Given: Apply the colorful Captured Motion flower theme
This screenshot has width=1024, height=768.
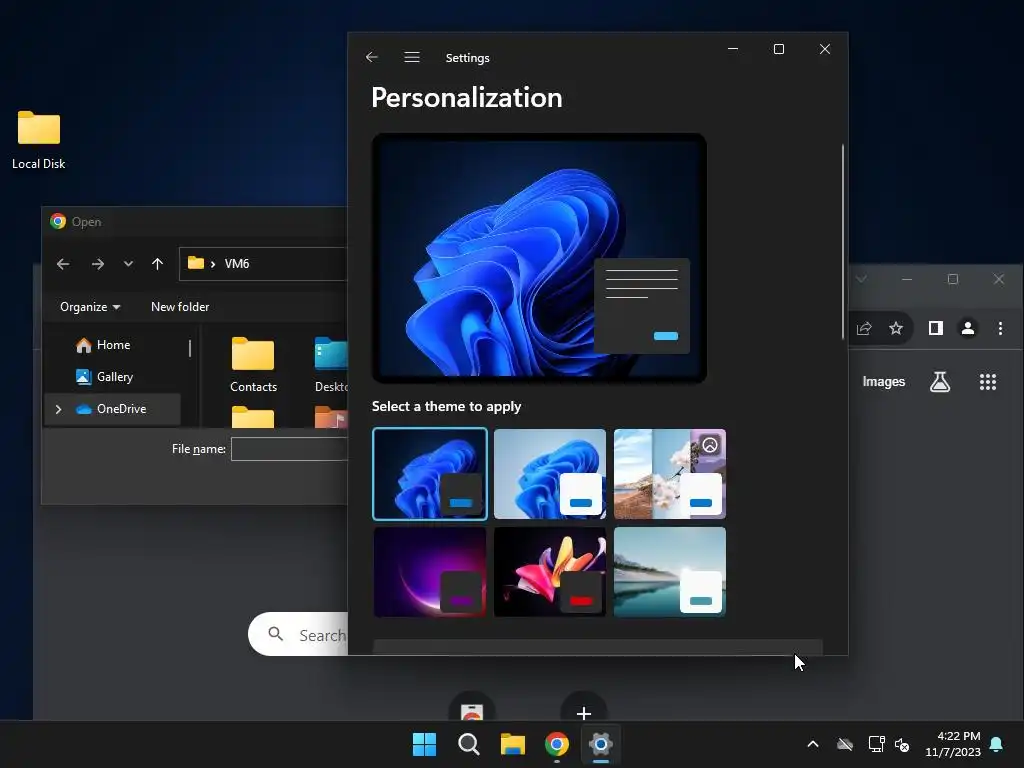Looking at the screenshot, I should [x=550, y=572].
